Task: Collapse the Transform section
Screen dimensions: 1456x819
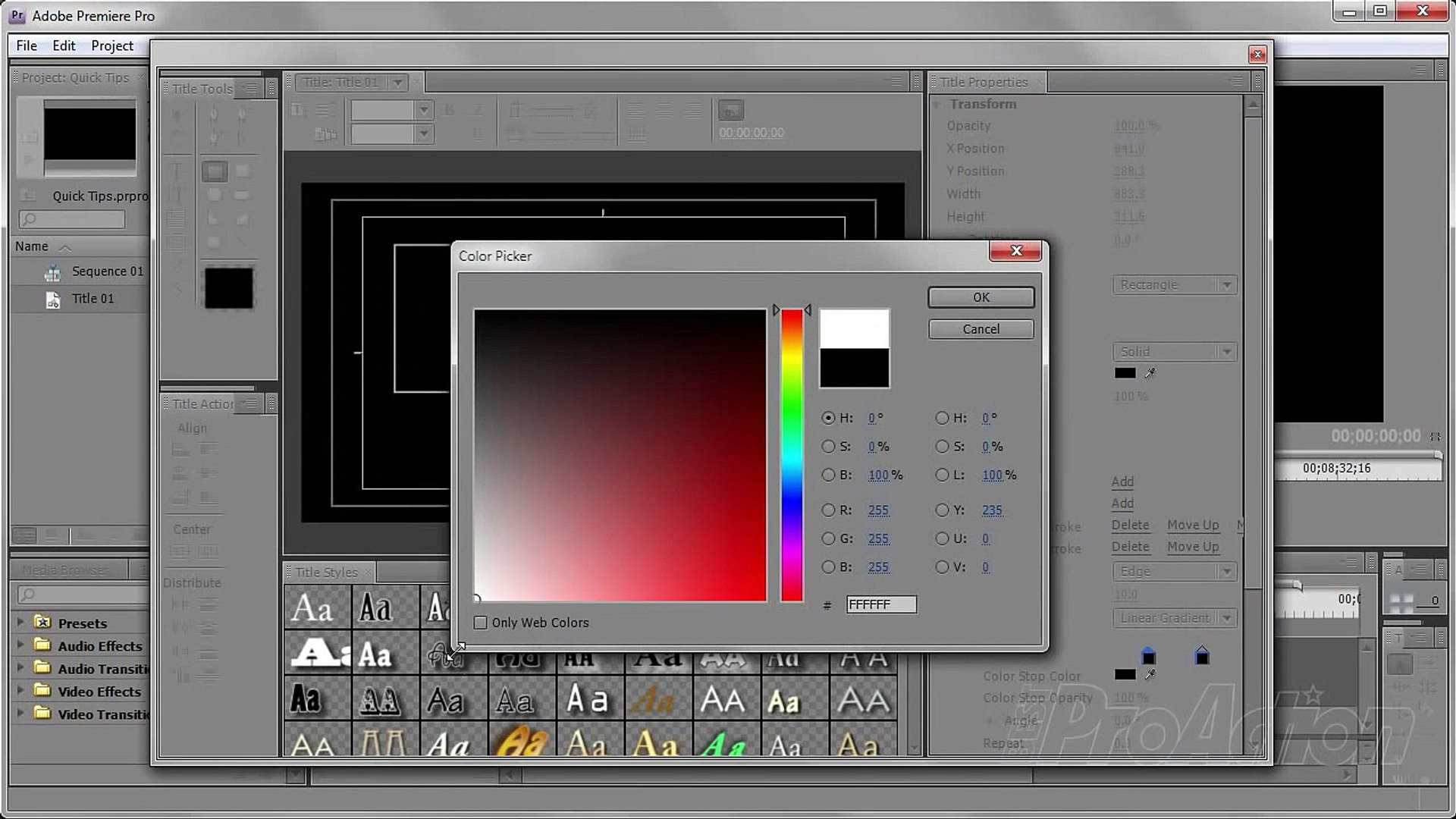Action: (x=937, y=104)
